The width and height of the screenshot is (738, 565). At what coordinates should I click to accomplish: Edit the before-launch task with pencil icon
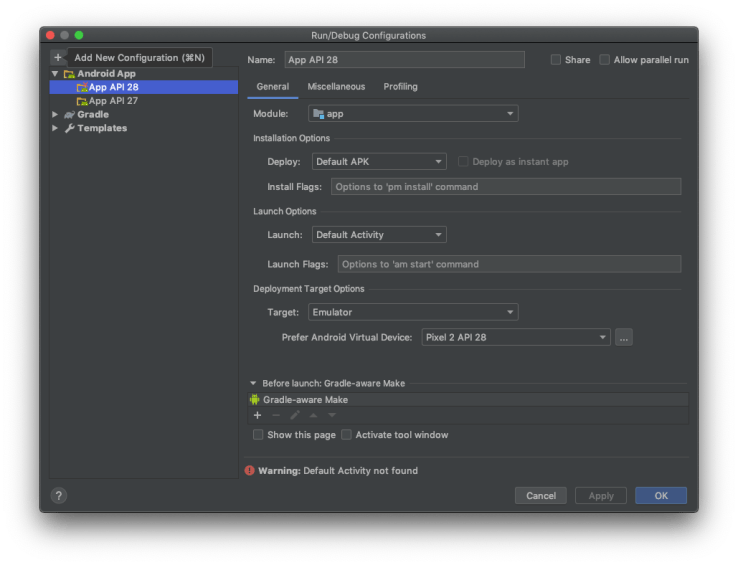pyautogui.click(x=295, y=415)
